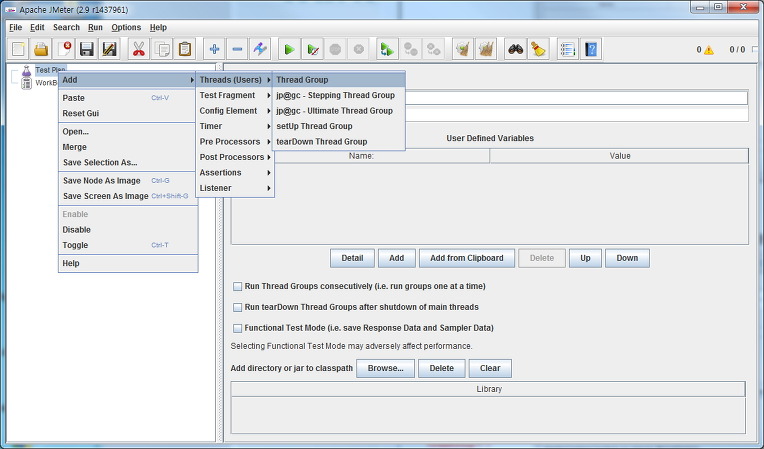Click the Toggle toolbar icon

260,49
